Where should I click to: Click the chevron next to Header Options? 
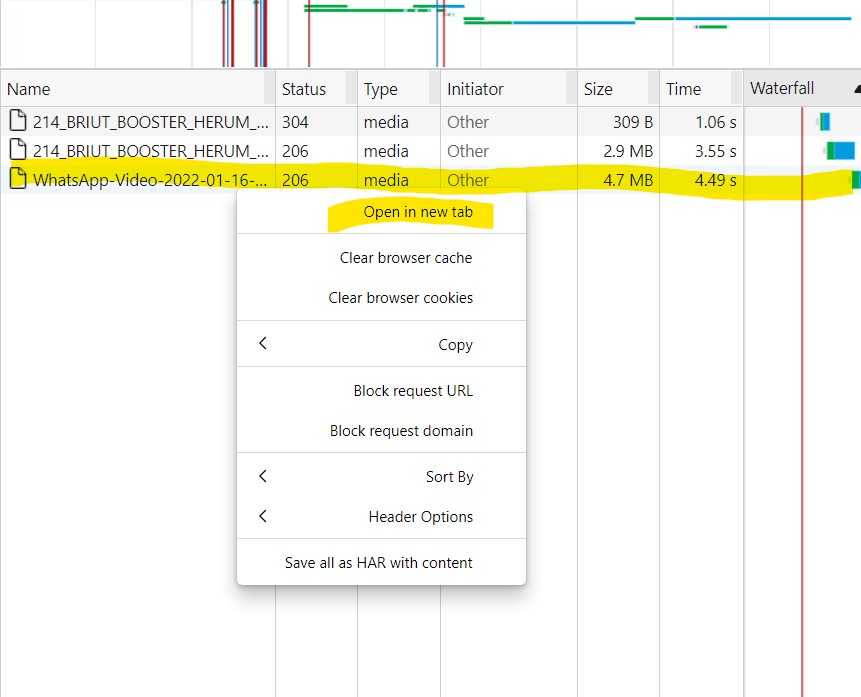tap(263, 516)
